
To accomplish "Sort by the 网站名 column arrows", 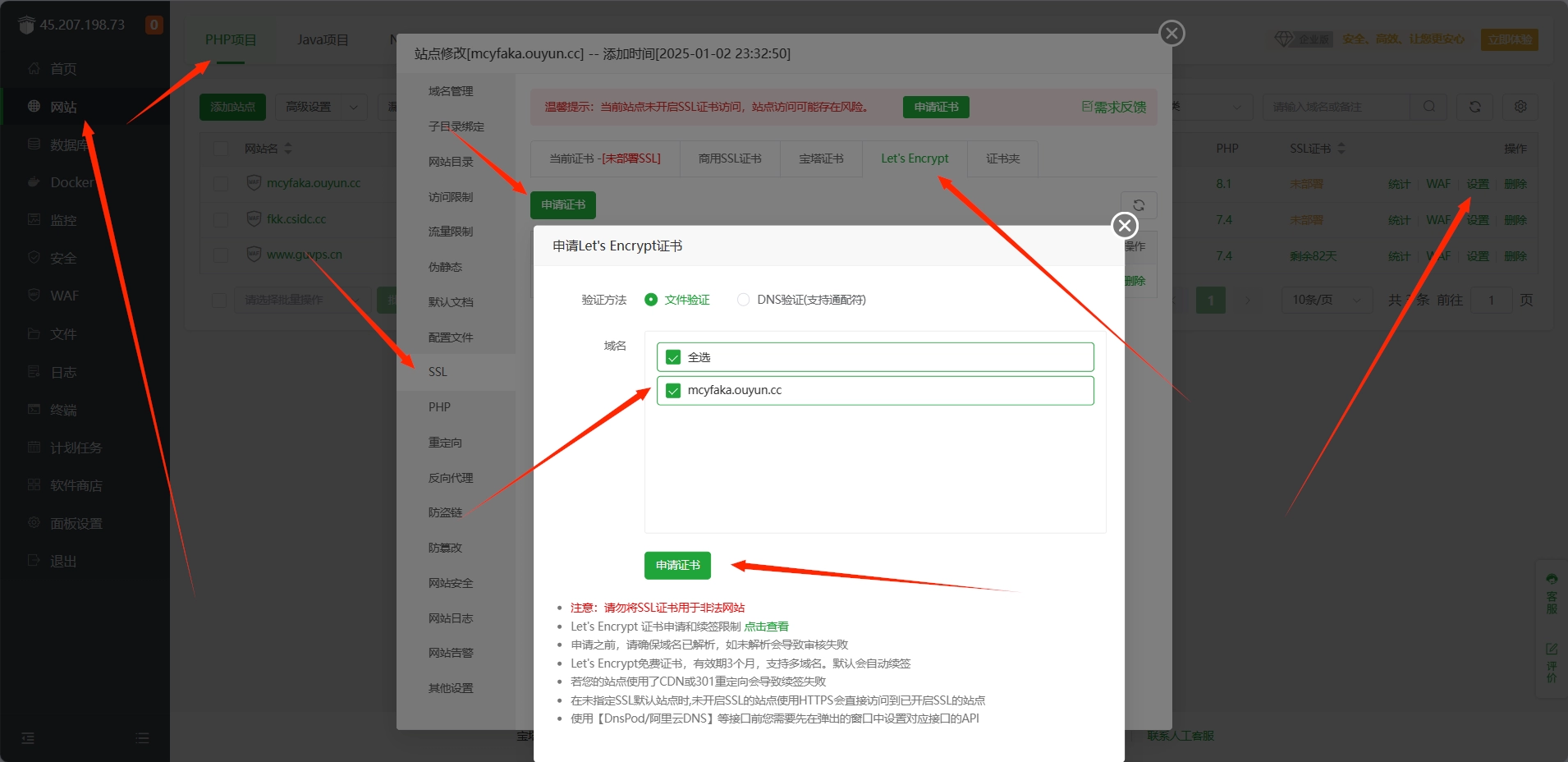I will [288, 148].
